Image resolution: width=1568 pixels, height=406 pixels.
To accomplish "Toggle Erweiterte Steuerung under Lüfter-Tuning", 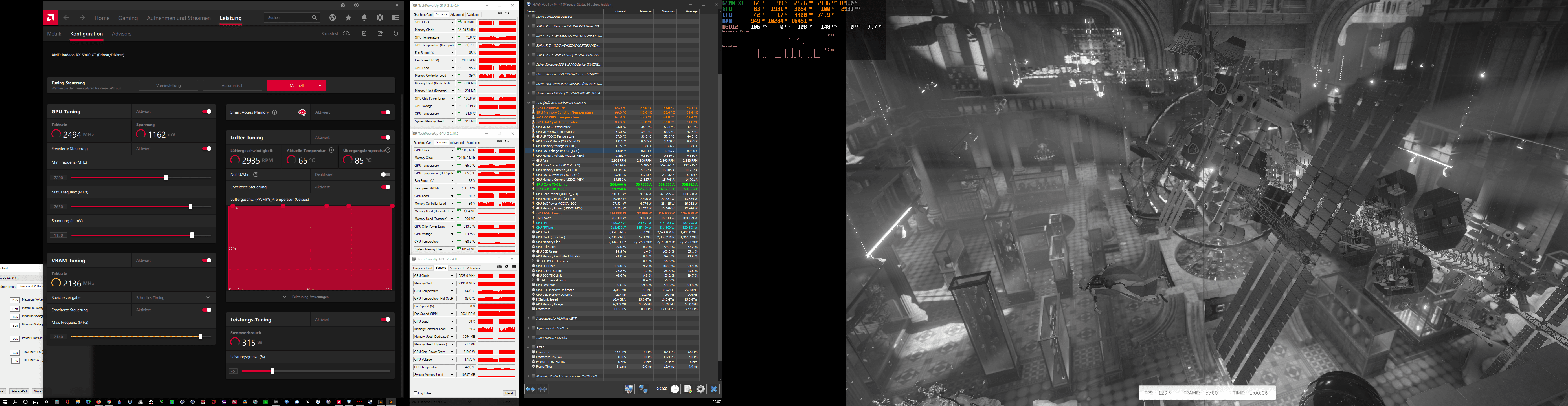I will 385,187.
